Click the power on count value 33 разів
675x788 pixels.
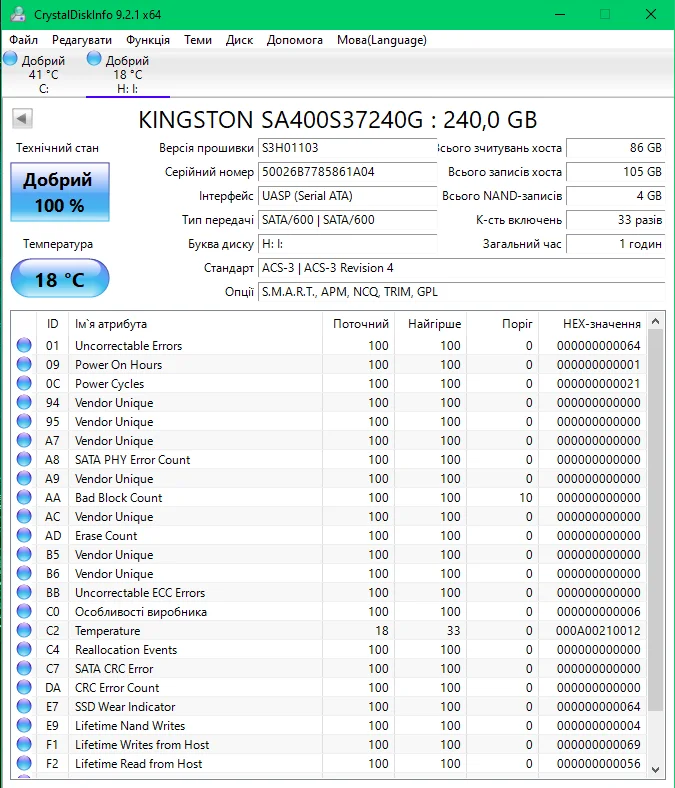(616, 220)
